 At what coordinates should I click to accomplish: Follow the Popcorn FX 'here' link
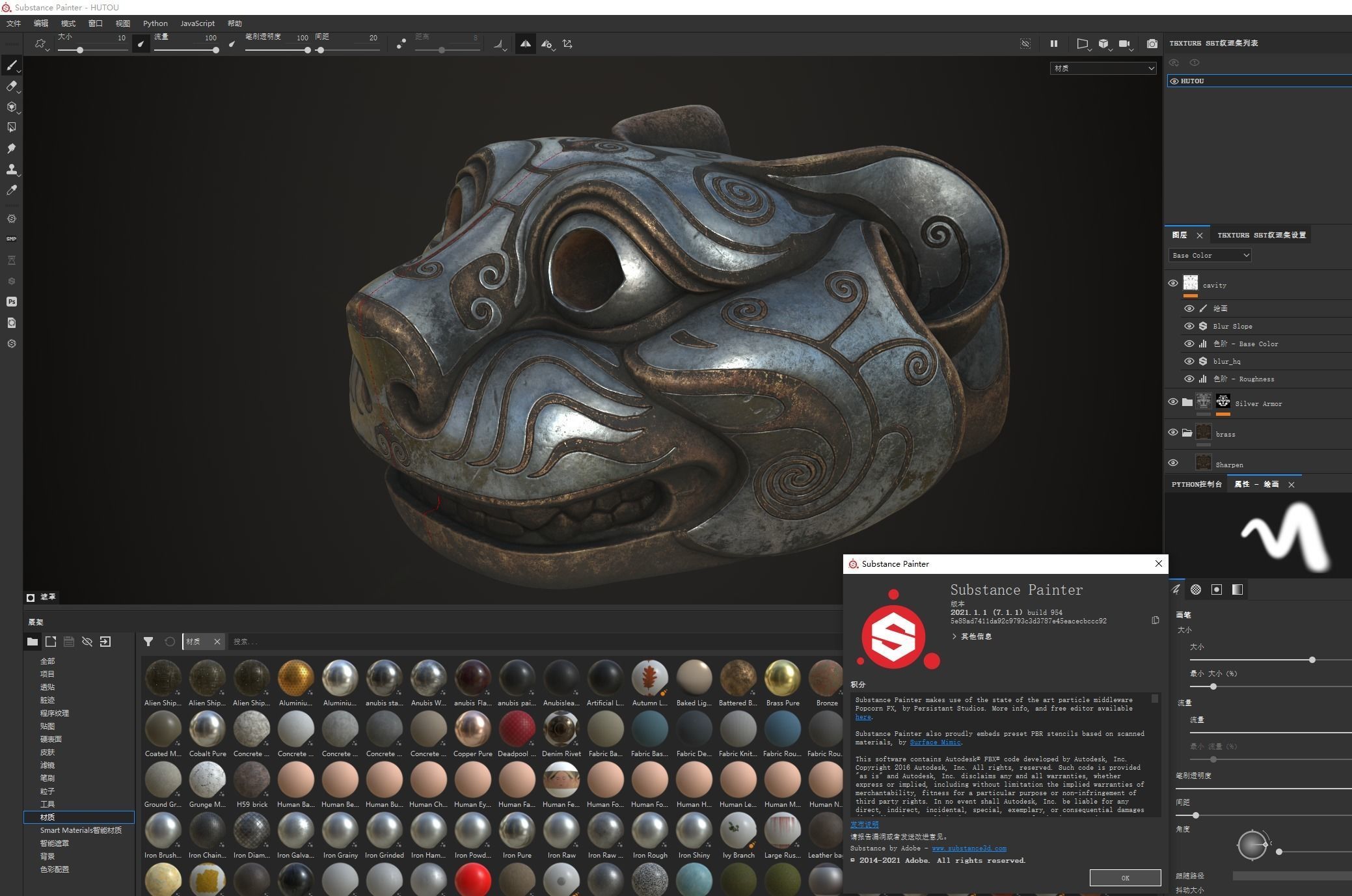point(863,717)
